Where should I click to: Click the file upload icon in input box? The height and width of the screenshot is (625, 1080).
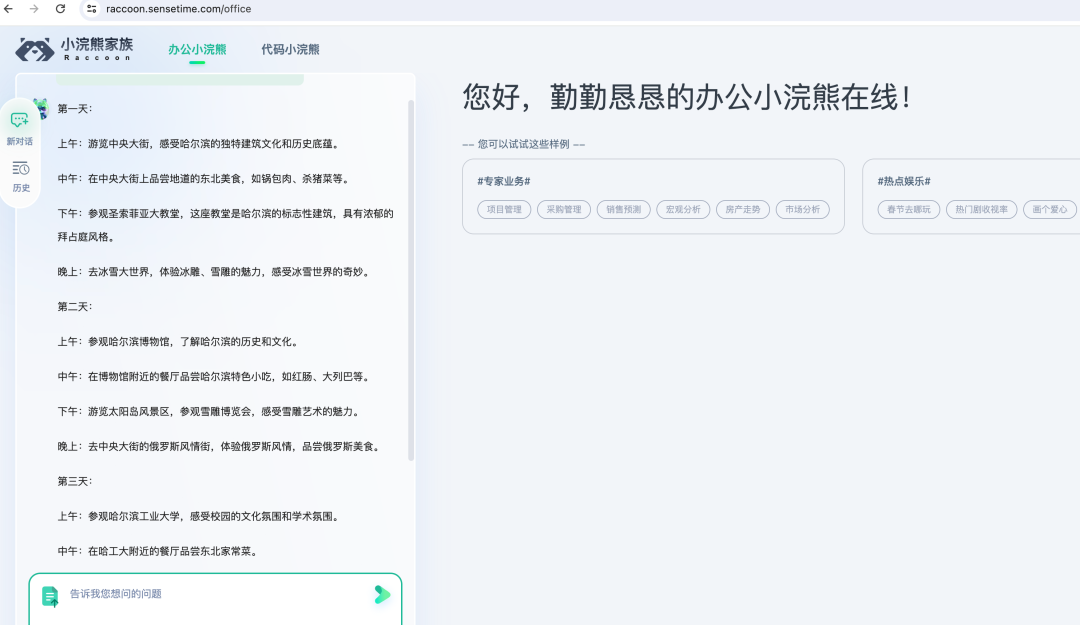[x=50, y=596]
